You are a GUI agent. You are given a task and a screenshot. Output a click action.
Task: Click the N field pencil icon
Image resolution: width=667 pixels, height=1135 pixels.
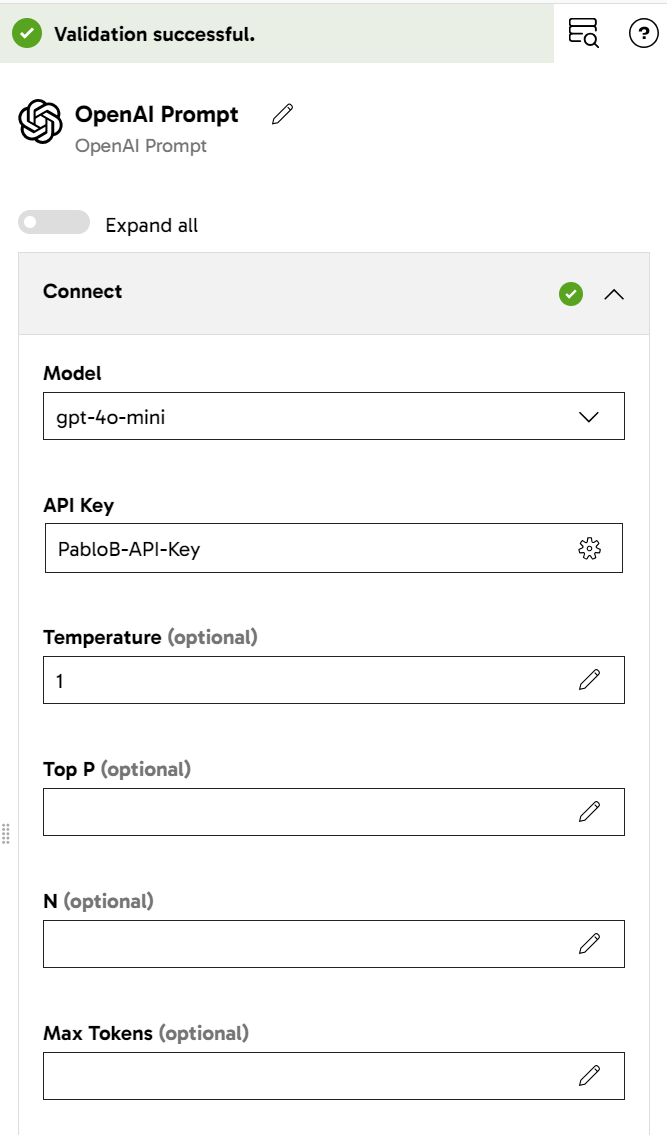(x=590, y=943)
